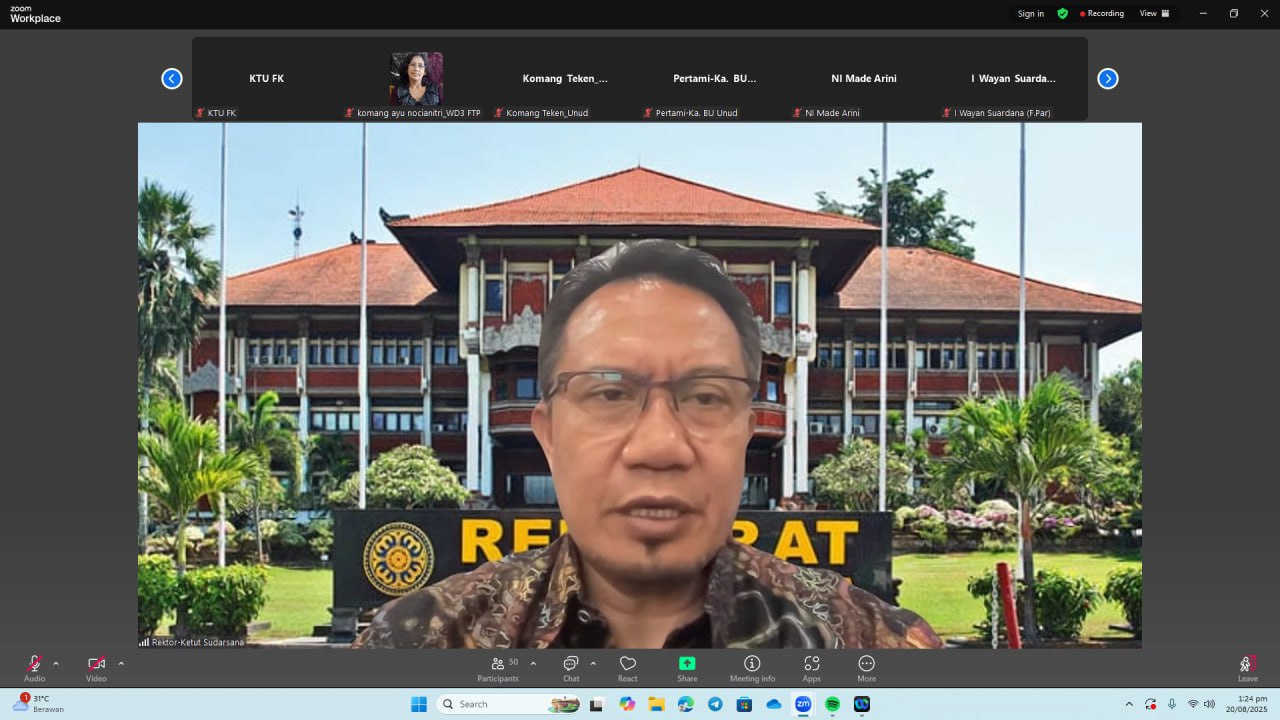
Task: Open Spotify from the Windows taskbar
Action: pos(832,704)
